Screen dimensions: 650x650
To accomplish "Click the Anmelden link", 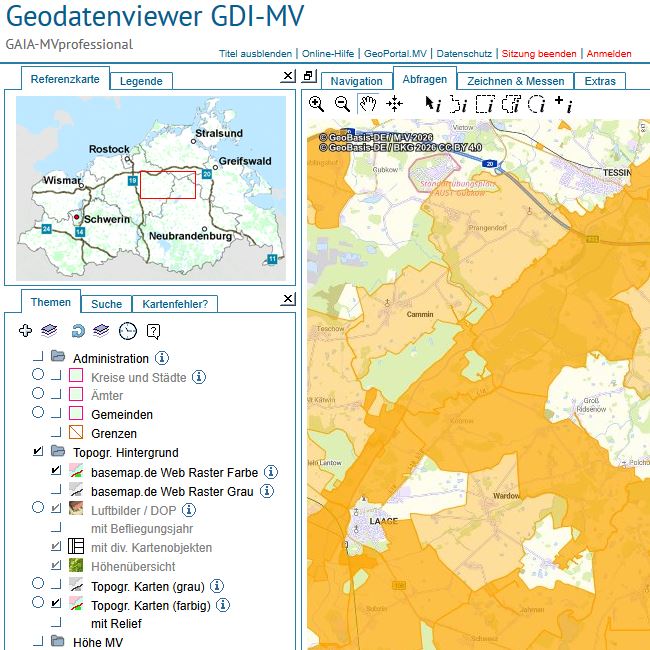I will 609,54.
